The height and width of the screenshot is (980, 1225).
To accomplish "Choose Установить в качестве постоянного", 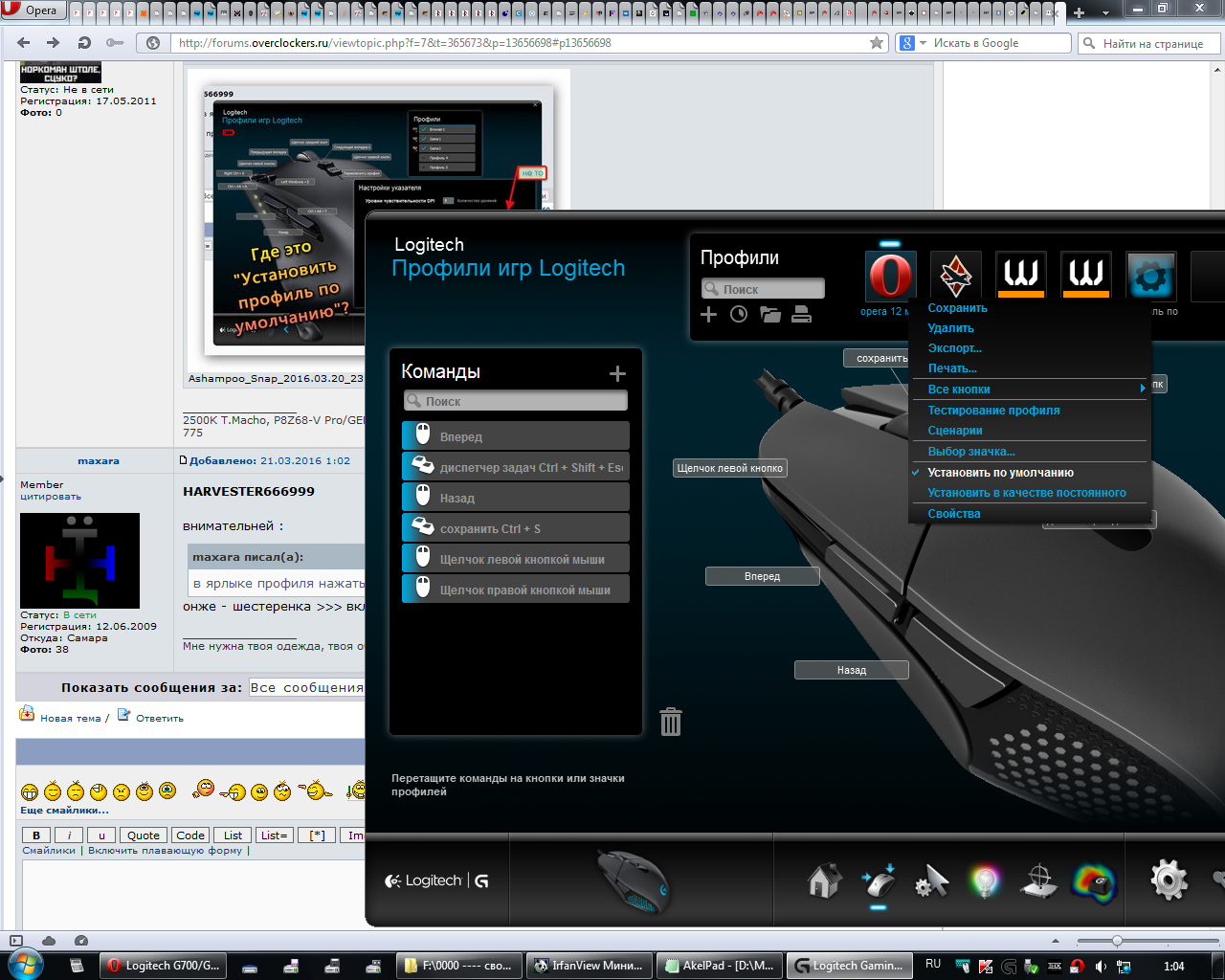I will pyautogui.click(x=1027, y=493).
